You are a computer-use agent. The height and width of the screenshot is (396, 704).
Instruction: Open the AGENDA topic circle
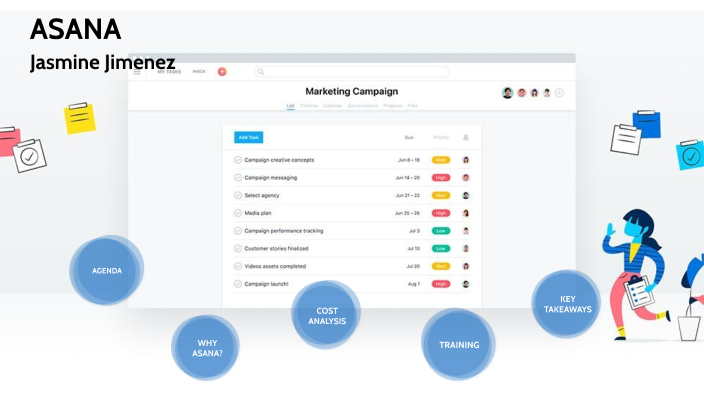106,270
